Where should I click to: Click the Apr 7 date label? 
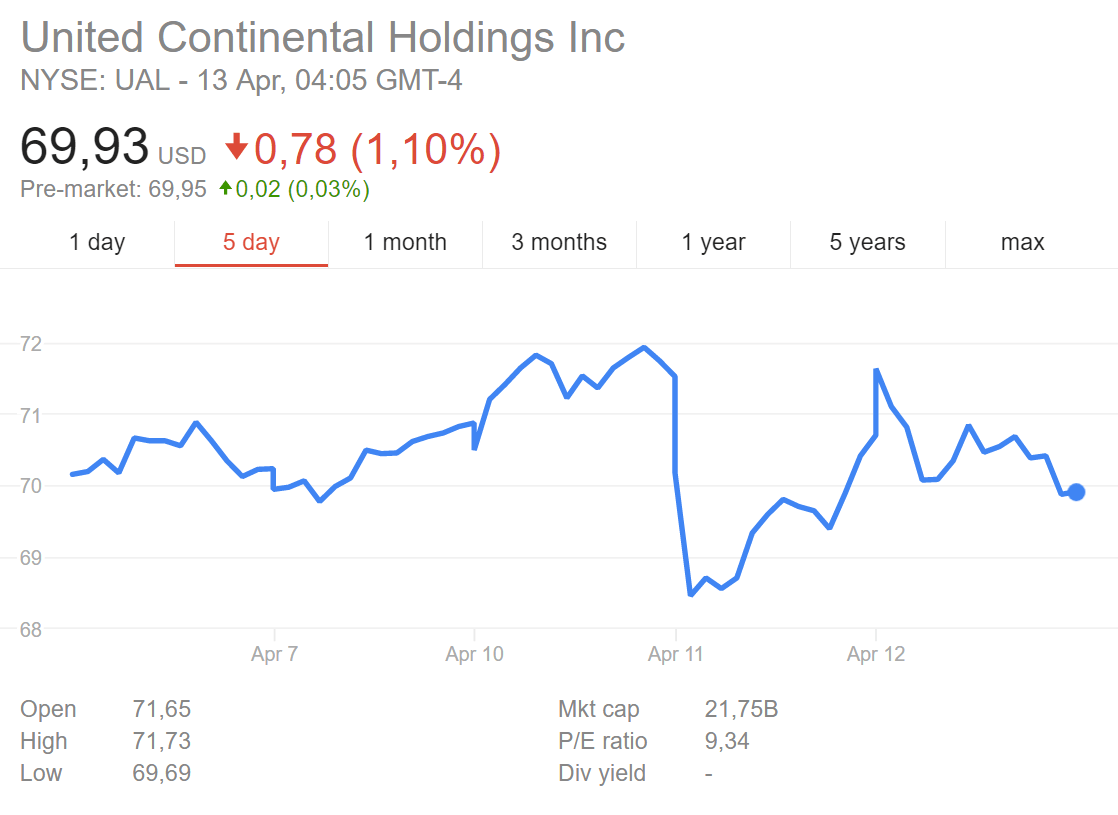pyautogui.click(x=273, y=655)
